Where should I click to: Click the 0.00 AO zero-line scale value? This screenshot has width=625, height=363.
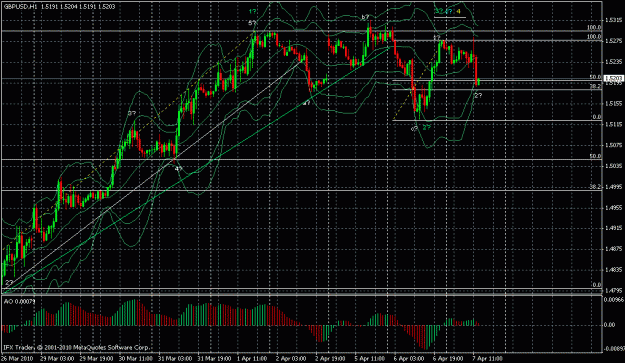[609, 325]
